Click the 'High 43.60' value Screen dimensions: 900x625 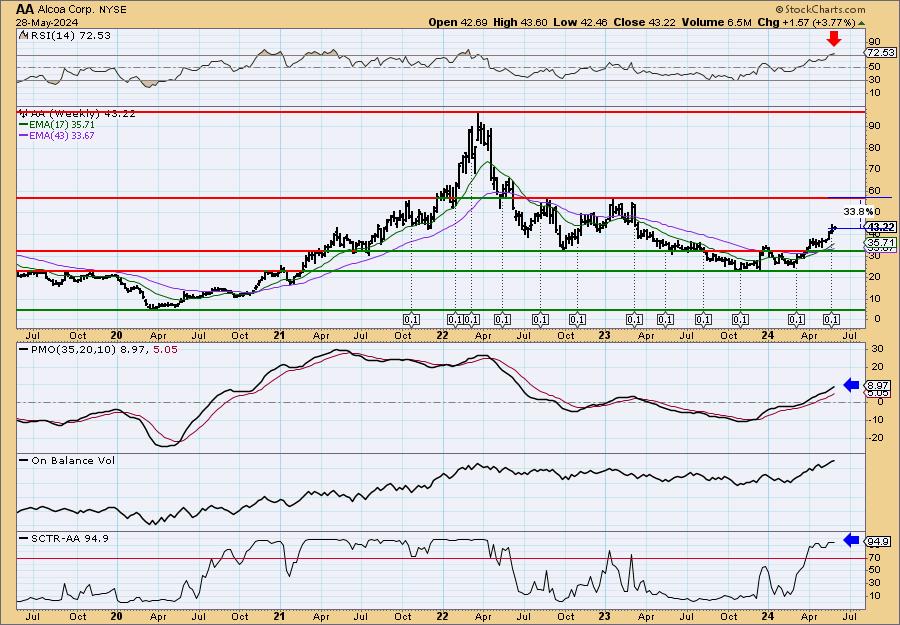tap(520, 22)
